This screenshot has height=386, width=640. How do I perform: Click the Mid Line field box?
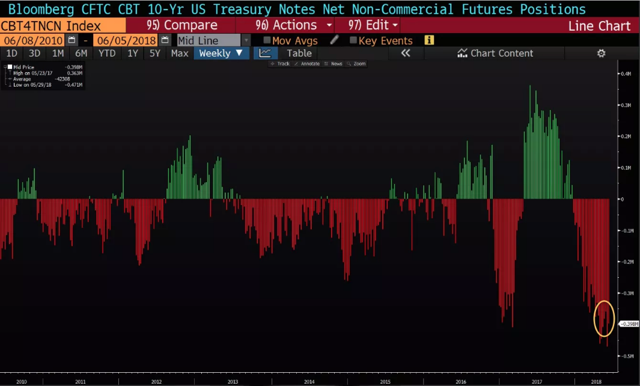pyautogui.click(x=209, y=40)
